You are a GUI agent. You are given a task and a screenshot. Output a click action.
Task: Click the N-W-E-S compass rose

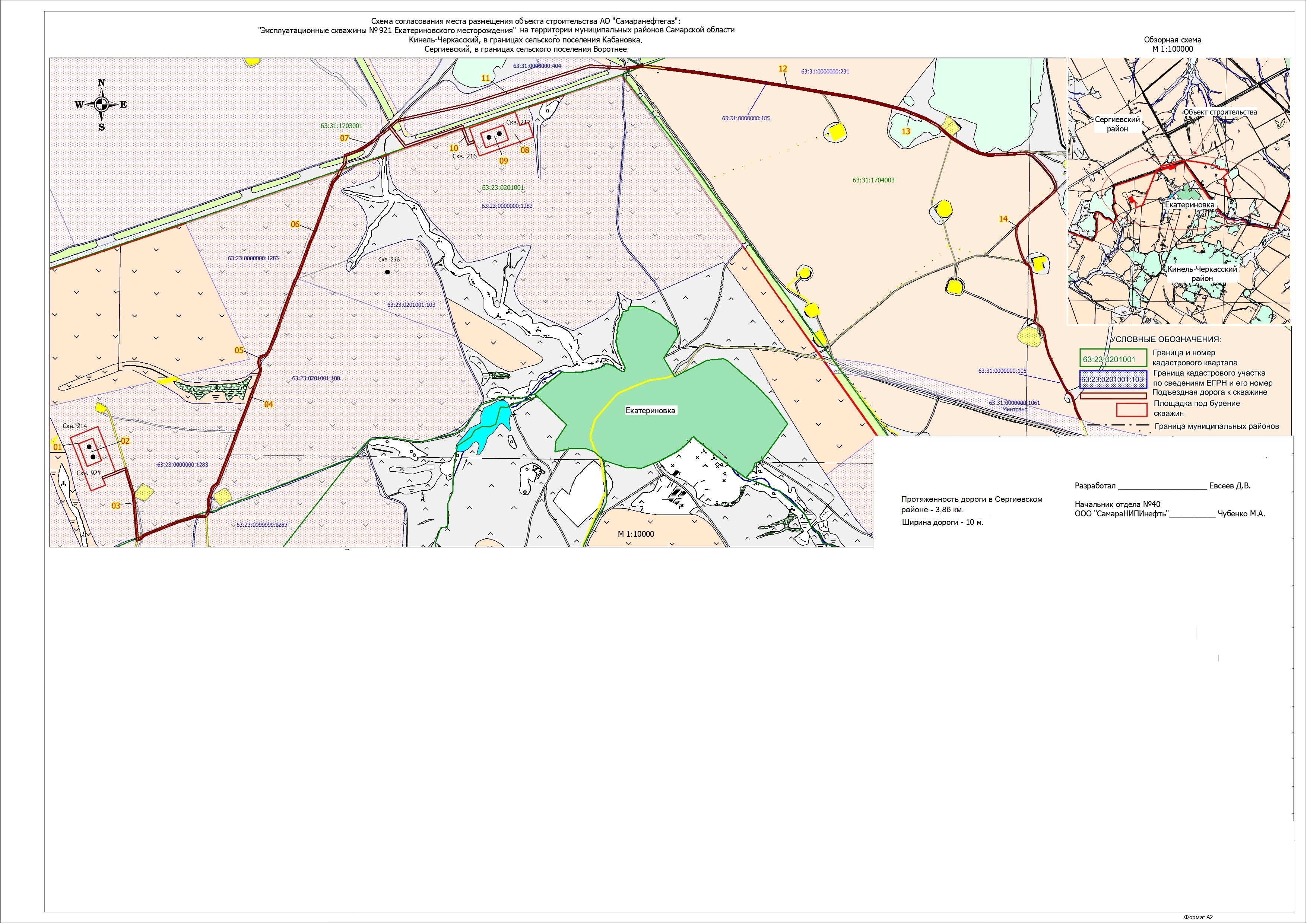point(101,105)
